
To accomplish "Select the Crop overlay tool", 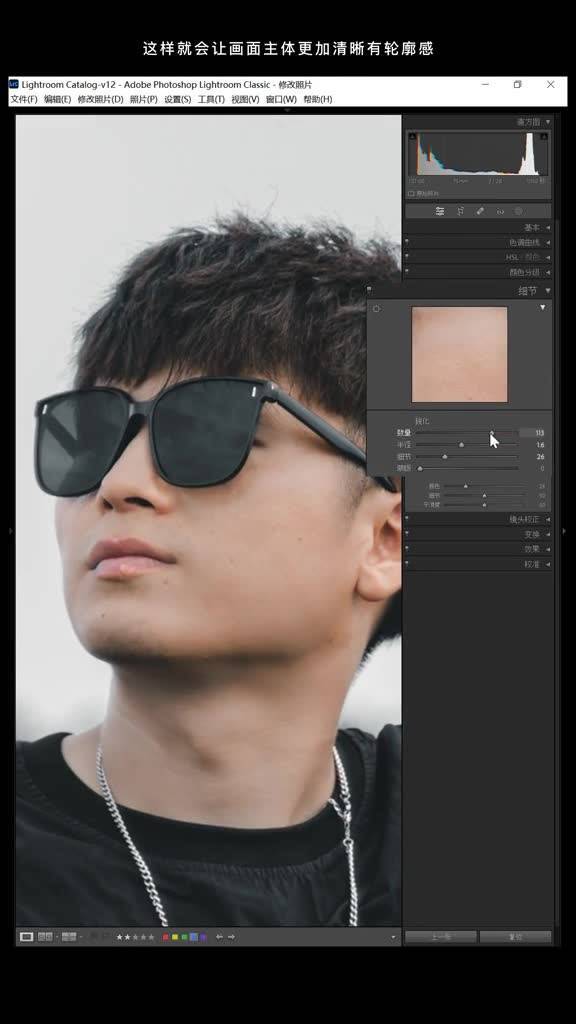I will click(460, 211).
